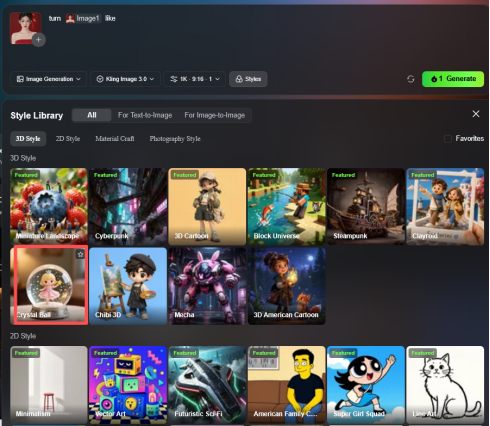This screenshot has width=490, height=426.
Task: Click the word "turn" in the prompt
Action: point(55,18)
